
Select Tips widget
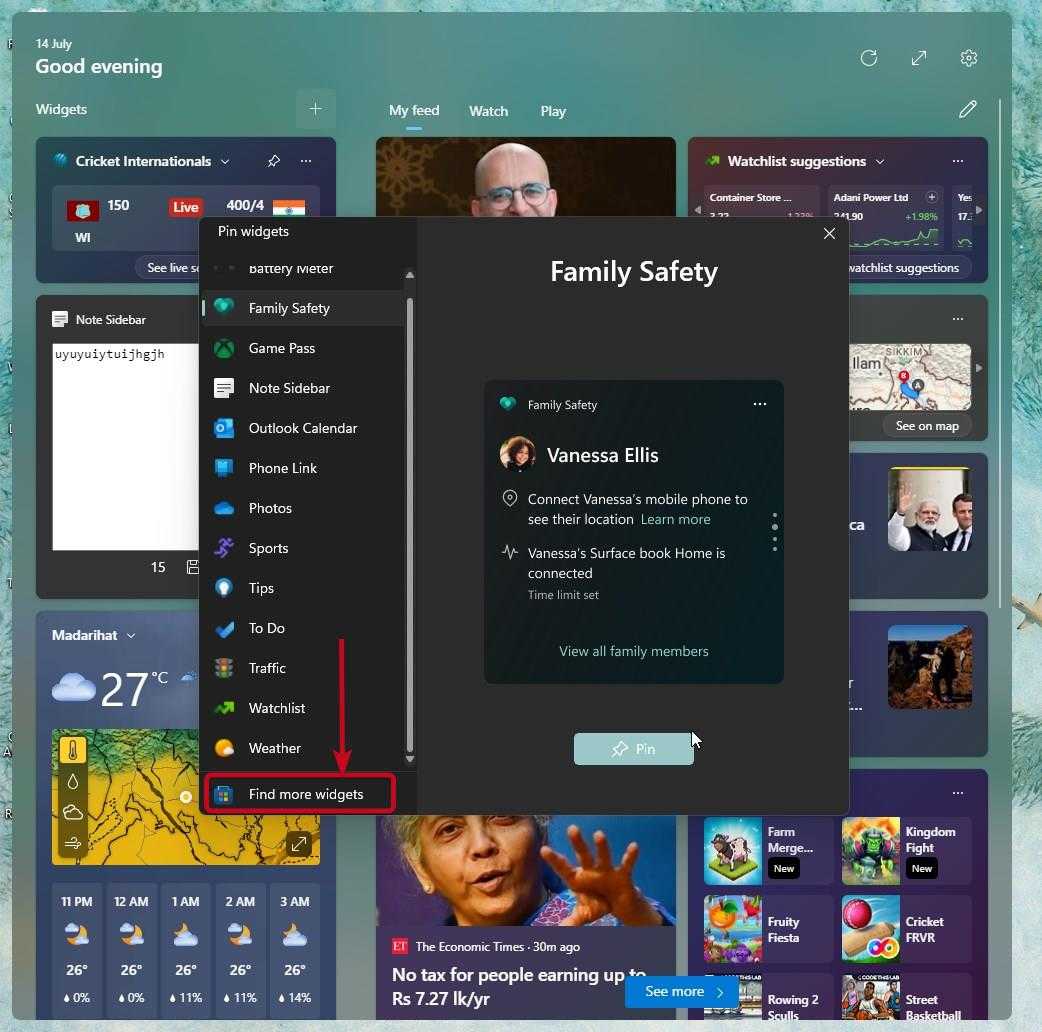(303, 588)
